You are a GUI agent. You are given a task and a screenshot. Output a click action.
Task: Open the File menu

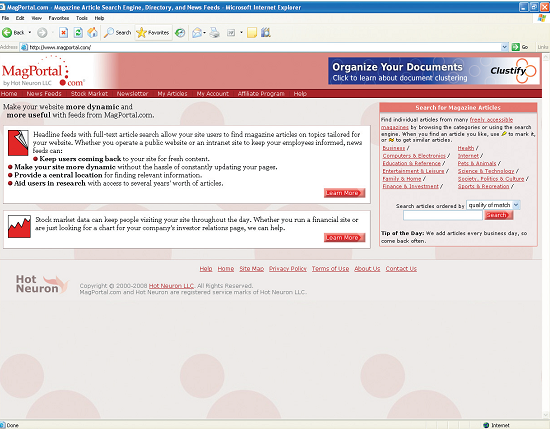[5, 18]
